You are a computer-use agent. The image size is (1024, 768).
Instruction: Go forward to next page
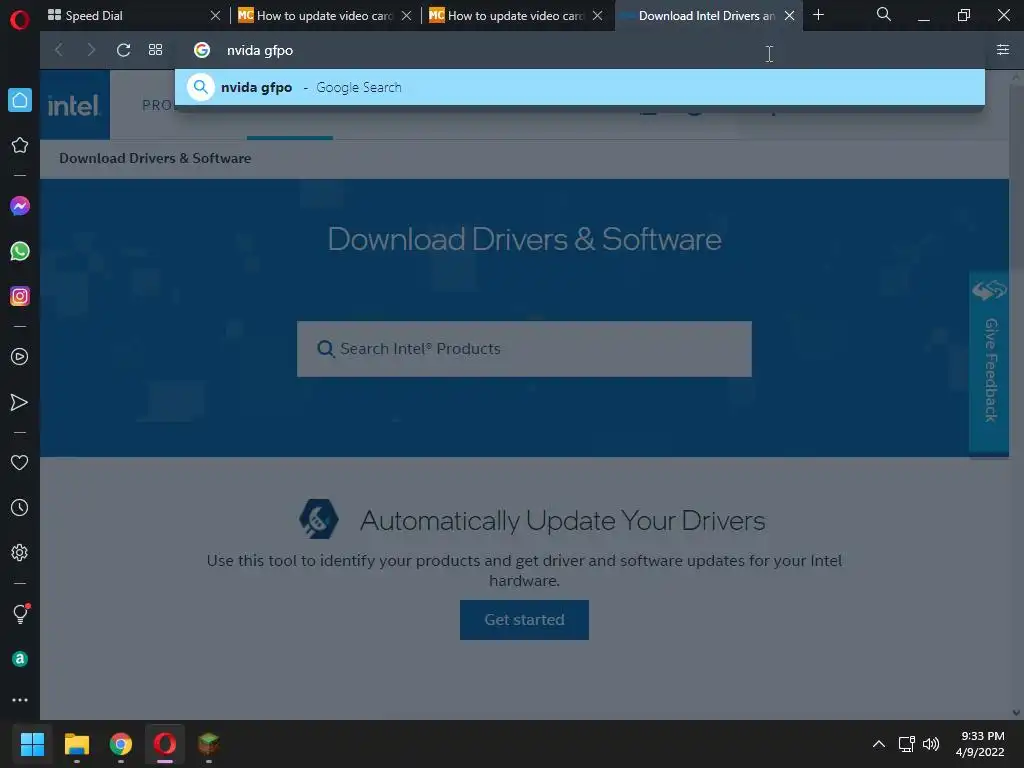pos(91,50)
